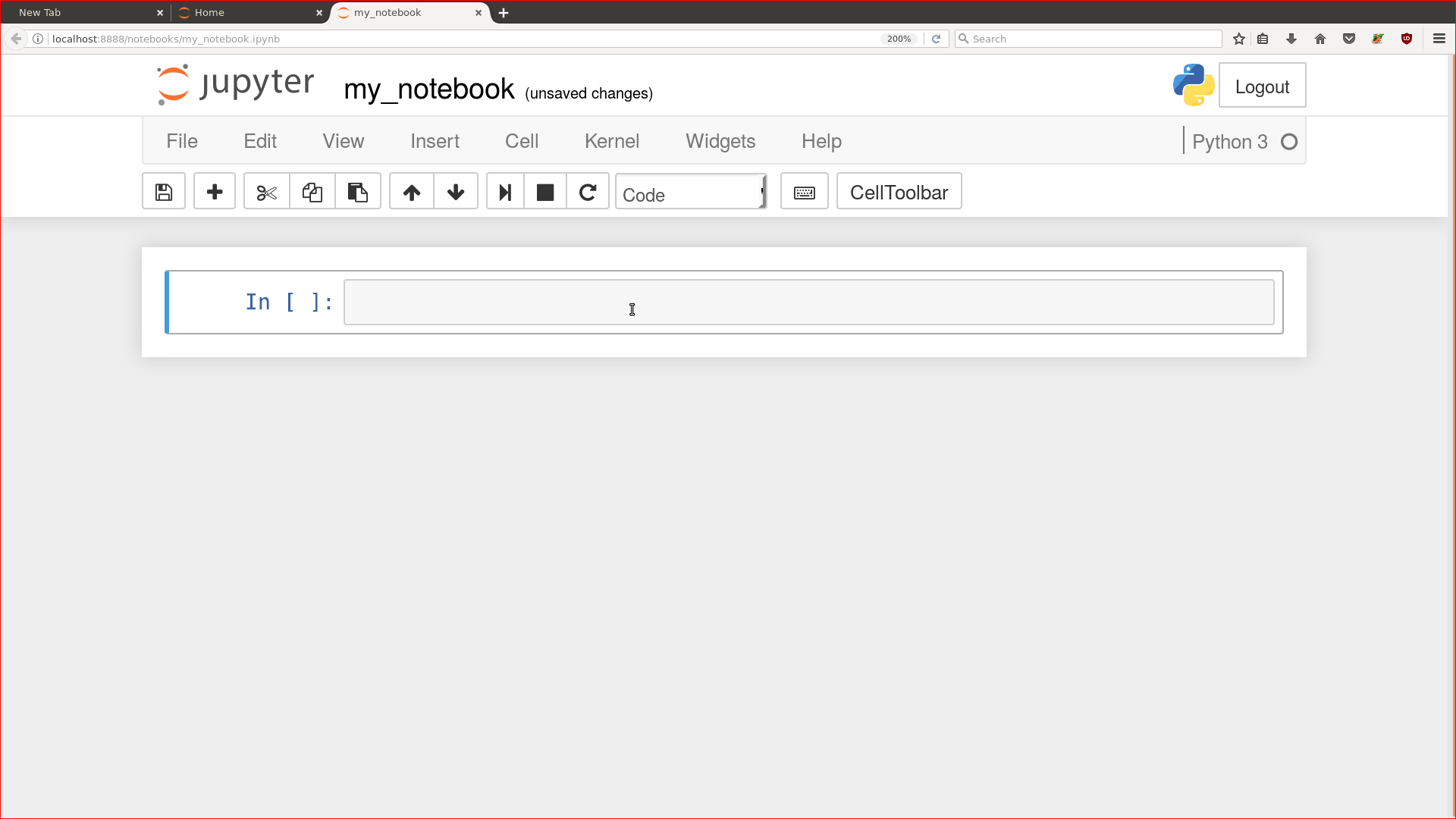This screenshot has height=819, width=1456.
Task: Close the Home browser tab
Action: 319,13
